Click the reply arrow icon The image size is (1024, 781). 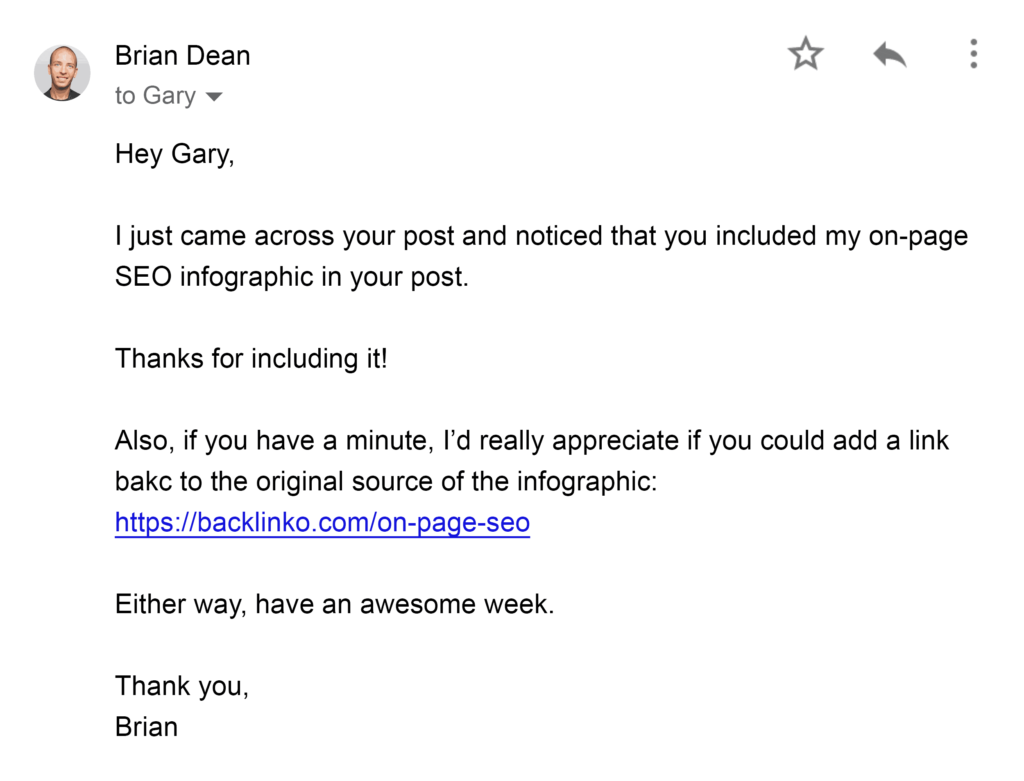coord(889,54)
